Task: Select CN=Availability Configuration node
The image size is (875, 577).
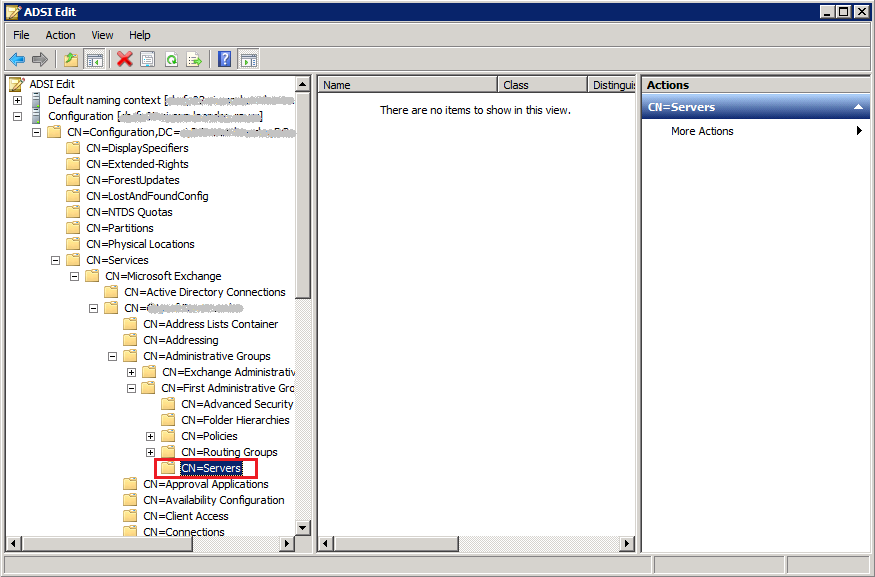Action: click(214, 500)
